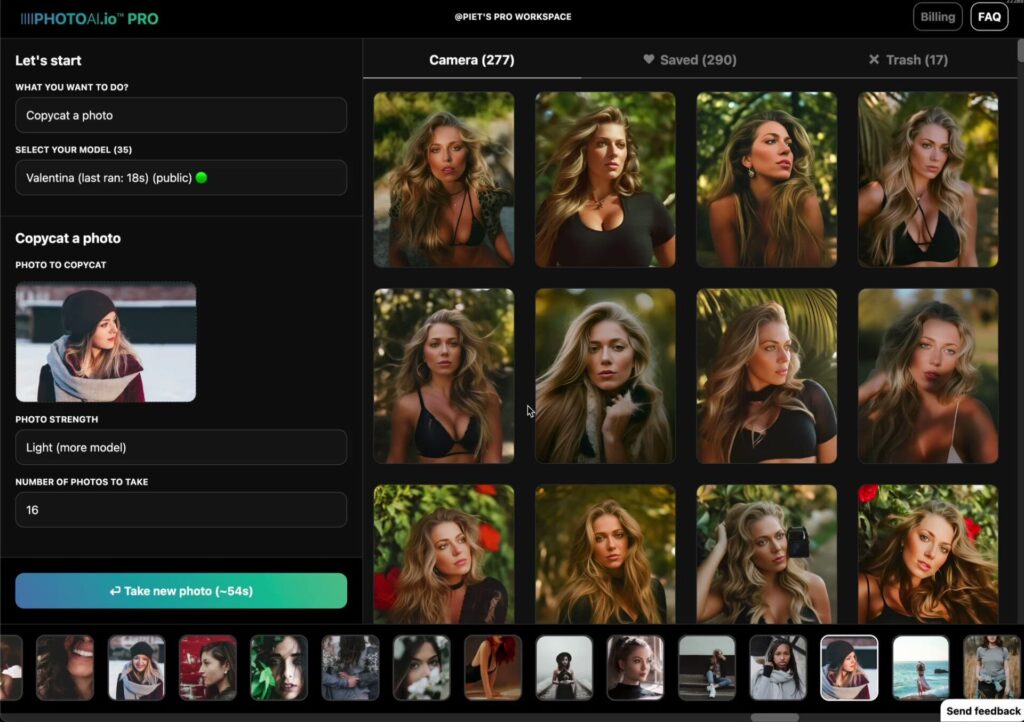Select the ponytail woman in black turtleneck thumbnail
The image size is (1024, 722).
tap(635, 667)
